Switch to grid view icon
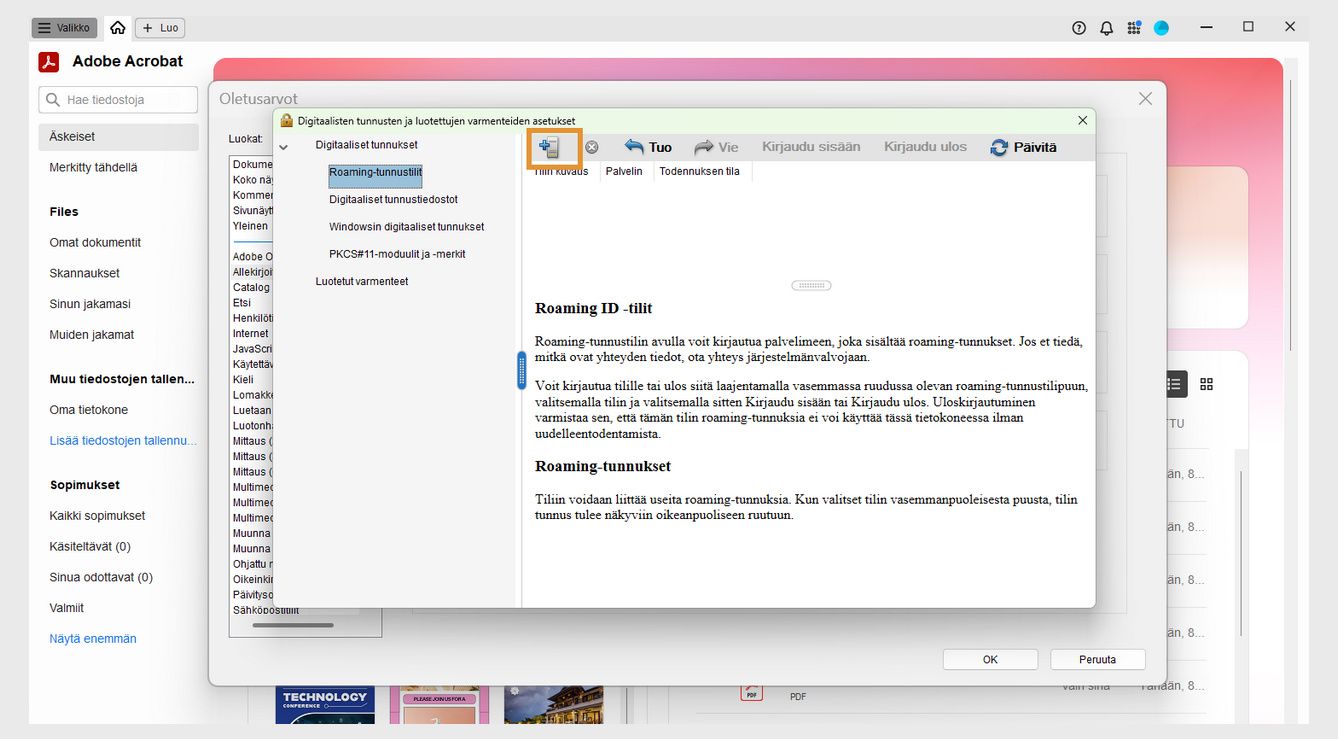Image resolution: width=1338 pixels, height=739 pixels. click(1206, 384)
